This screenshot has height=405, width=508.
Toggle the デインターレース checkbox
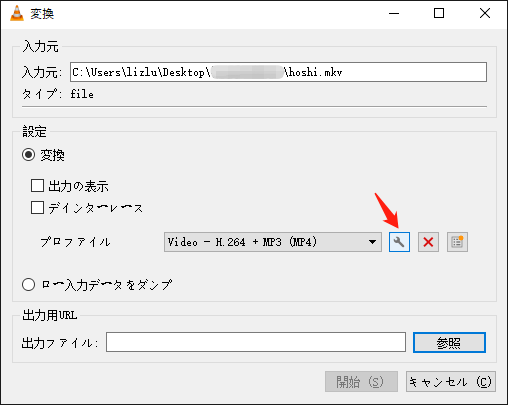(37, 207)
